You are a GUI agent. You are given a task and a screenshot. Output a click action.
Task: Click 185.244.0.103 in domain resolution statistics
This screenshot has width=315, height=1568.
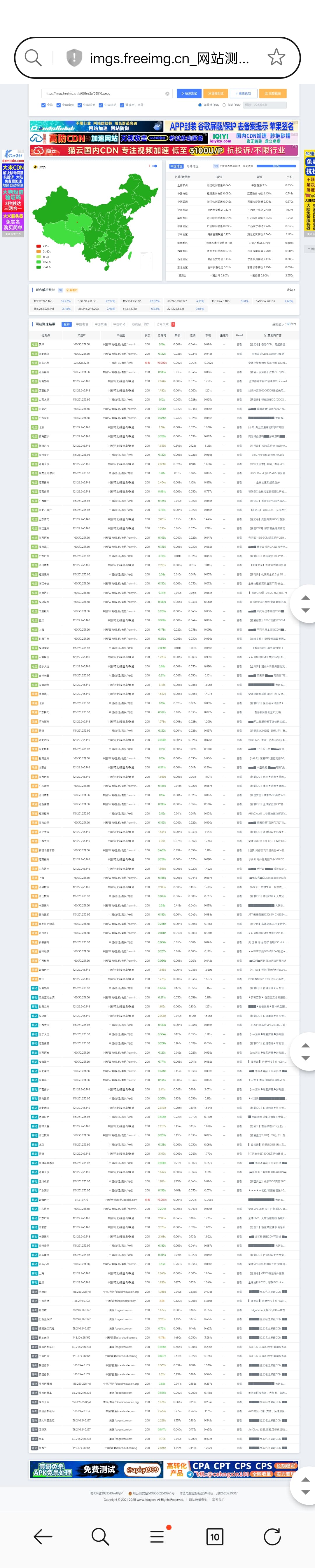(221, 301)
